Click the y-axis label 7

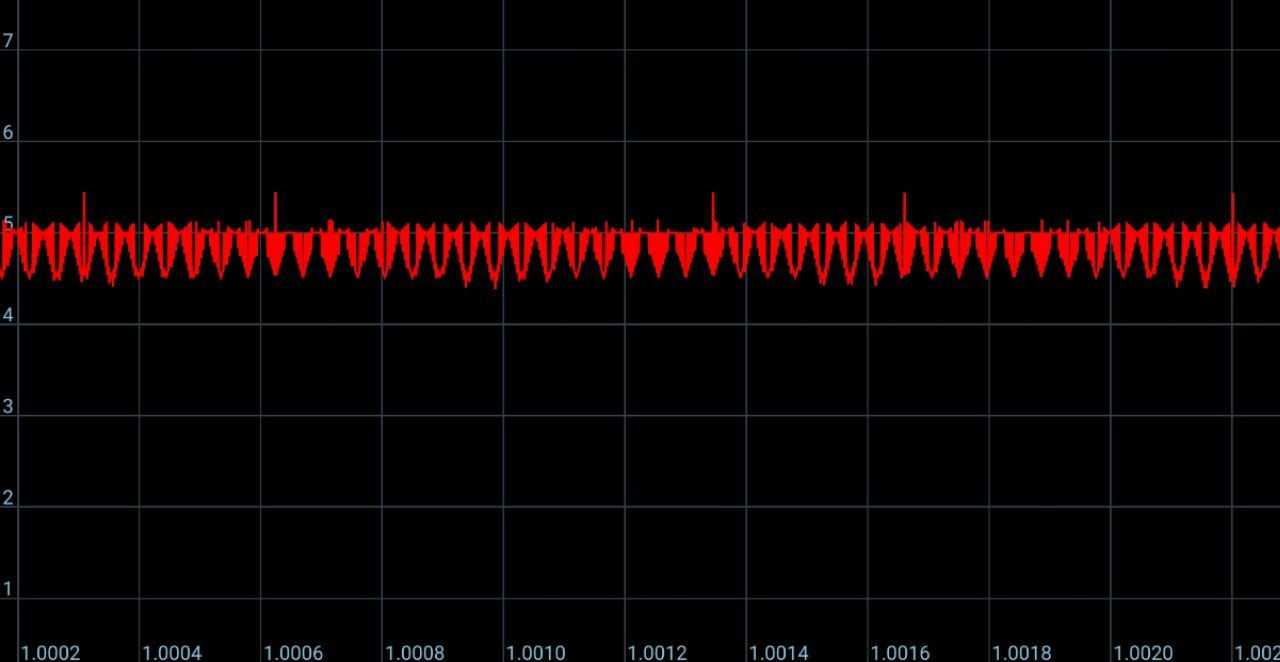tap(8, 41)
